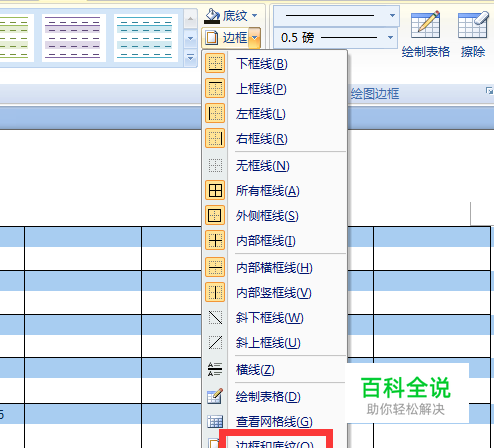This screenshot has width=494, height=448.
Task: Click the 底纹 shading paint bucket icon
Action: [212, 16]
